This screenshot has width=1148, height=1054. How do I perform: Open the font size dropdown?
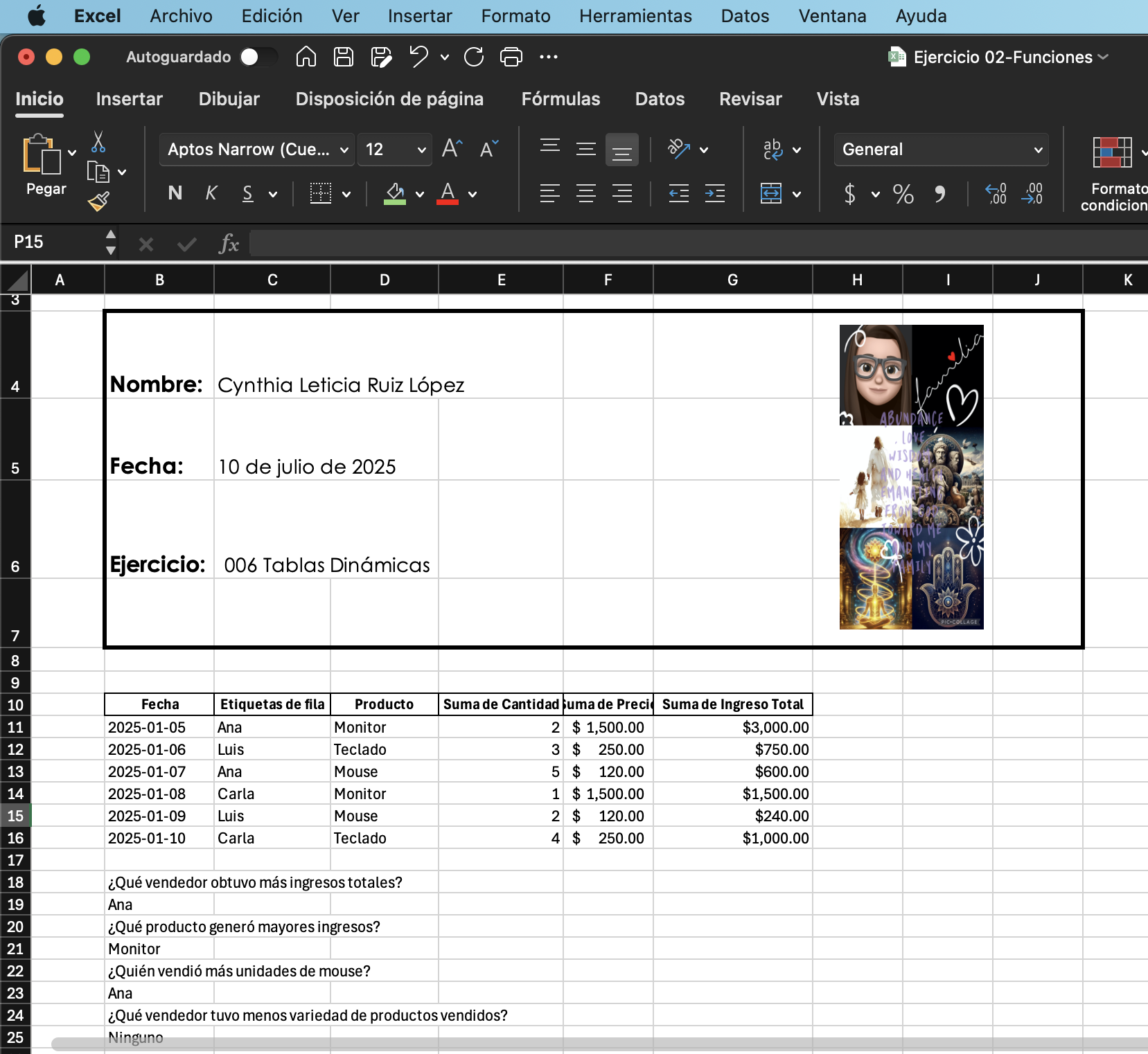tap(421, 150)
